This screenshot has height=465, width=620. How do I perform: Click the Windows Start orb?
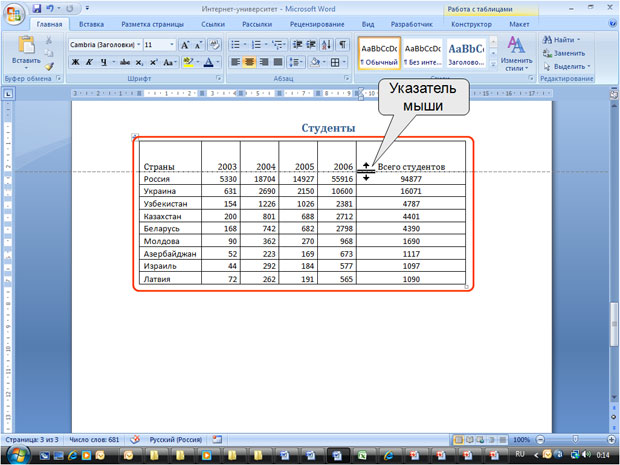tap(17, 455)
